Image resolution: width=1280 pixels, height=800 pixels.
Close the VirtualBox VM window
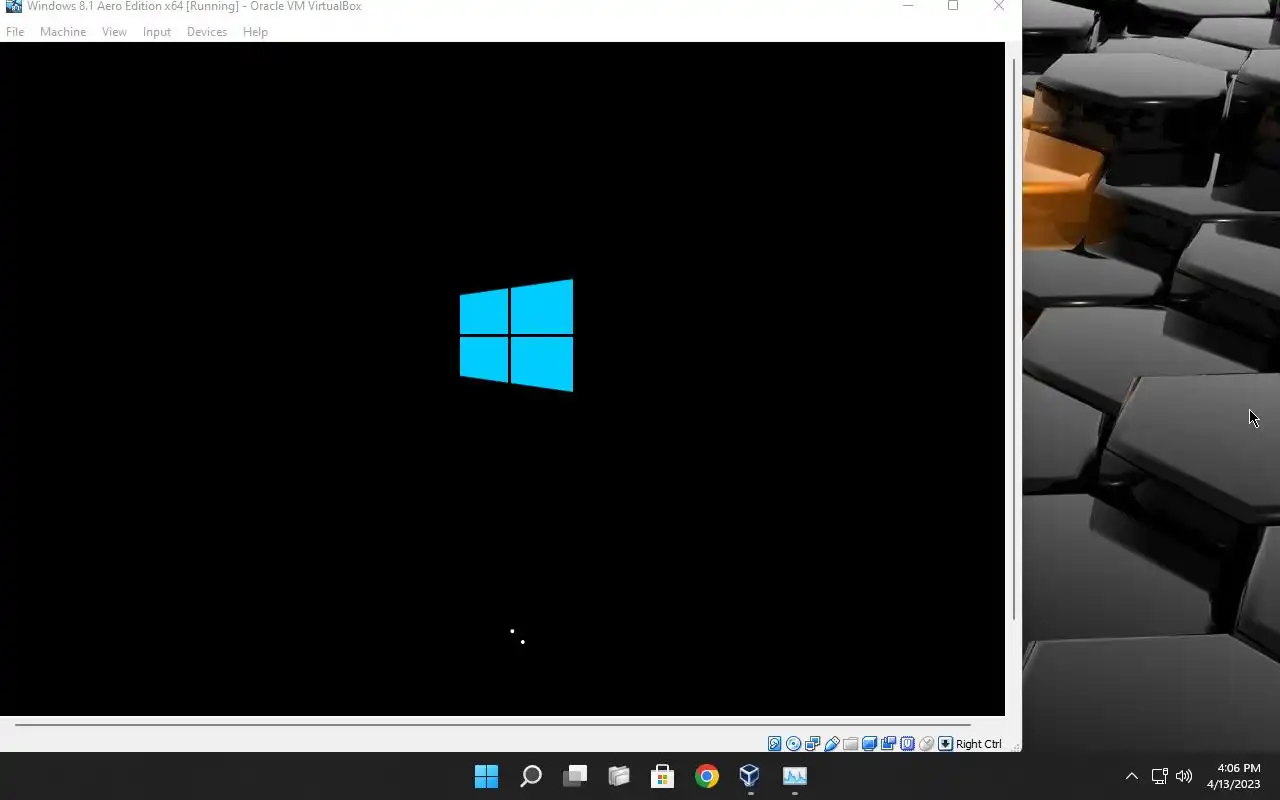999,6
